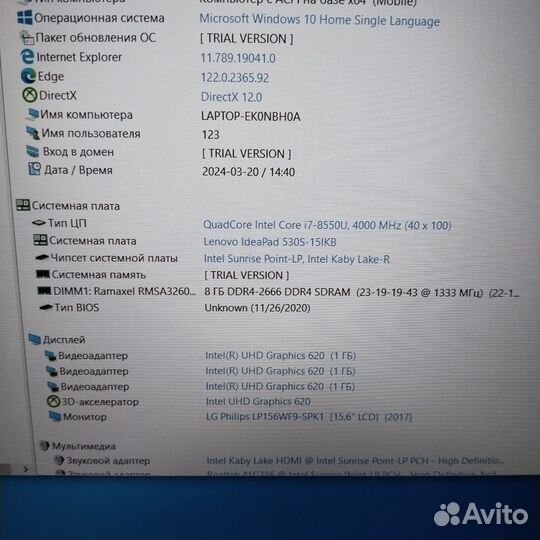Click the Дисплей section header icon
Image resolution: width=540 pixels, height=540 pixels.
click(34, 339)
